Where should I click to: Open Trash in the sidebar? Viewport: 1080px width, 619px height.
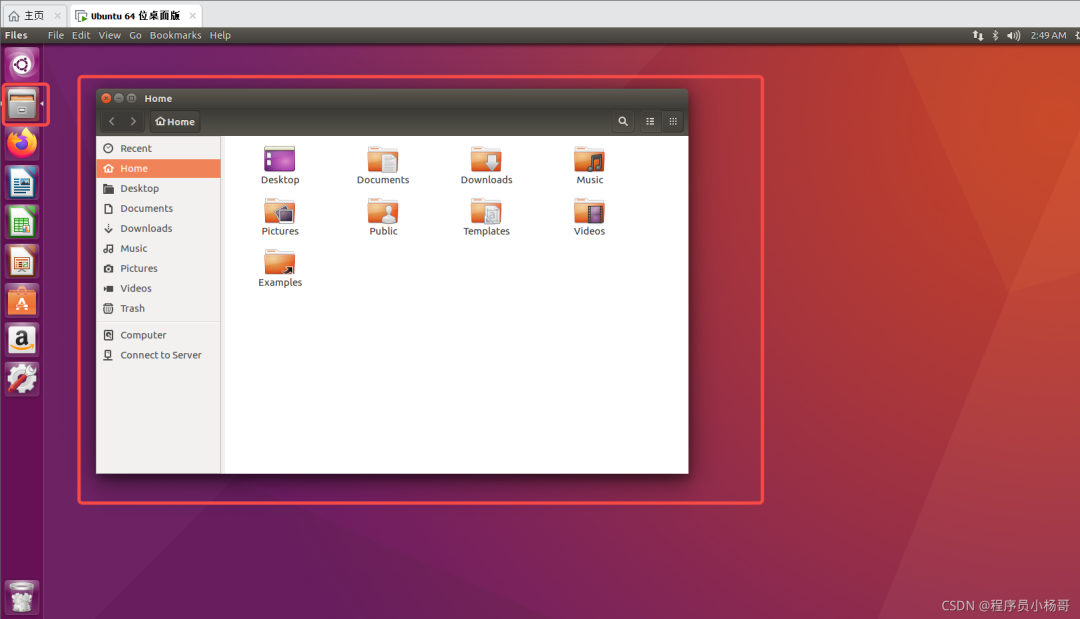(158, 308)
